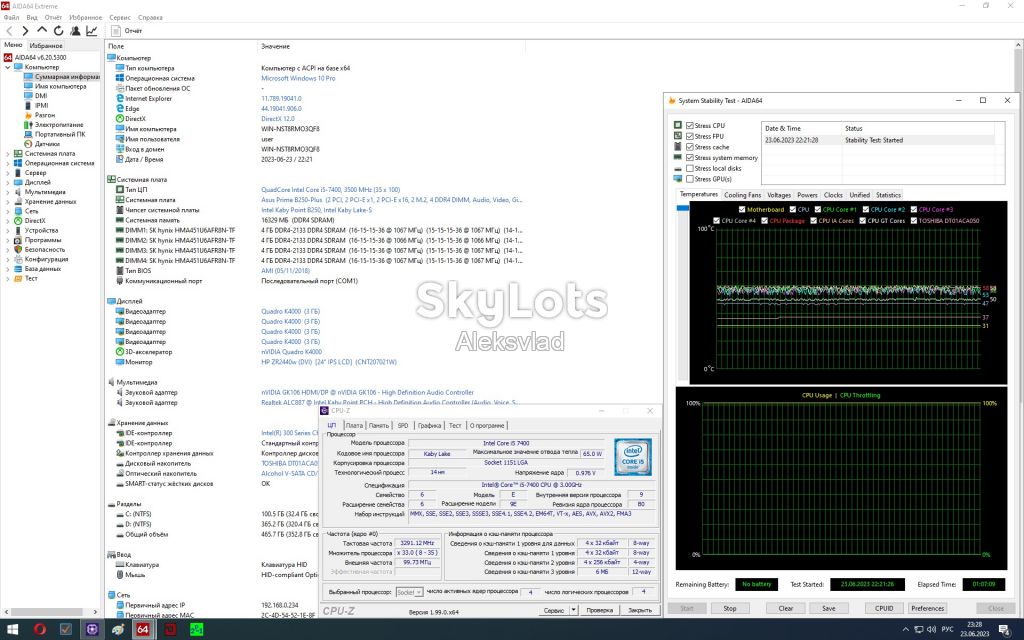Refresh the AIDA64 page
Screen dimensions: 1024x640
click(x=59, y=31)
